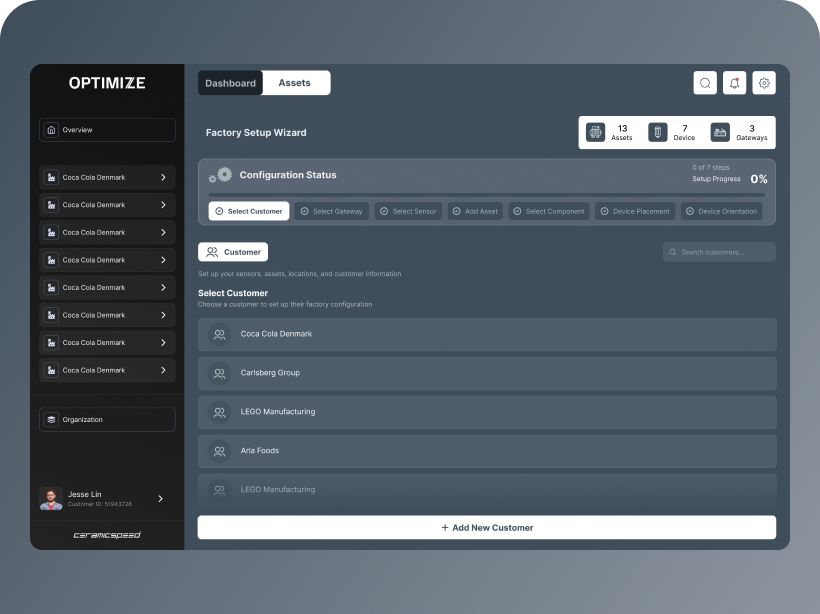The image size is (820, 614).
Task: Go to the Select Gateway step
Action: (x=332, y=211)
